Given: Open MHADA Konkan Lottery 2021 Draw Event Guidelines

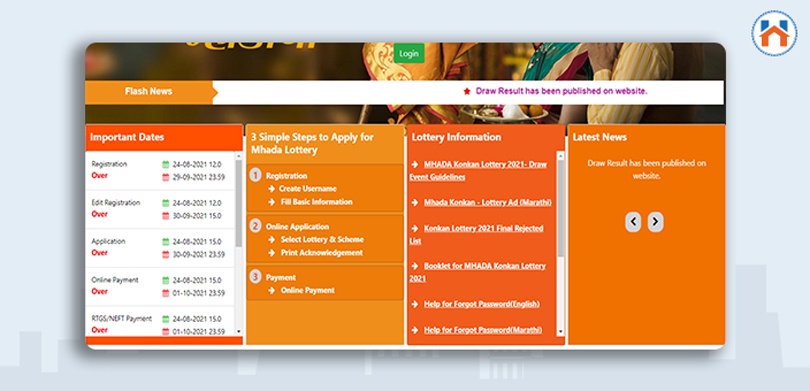Looking at the screenshot, I should pos(478,170).
